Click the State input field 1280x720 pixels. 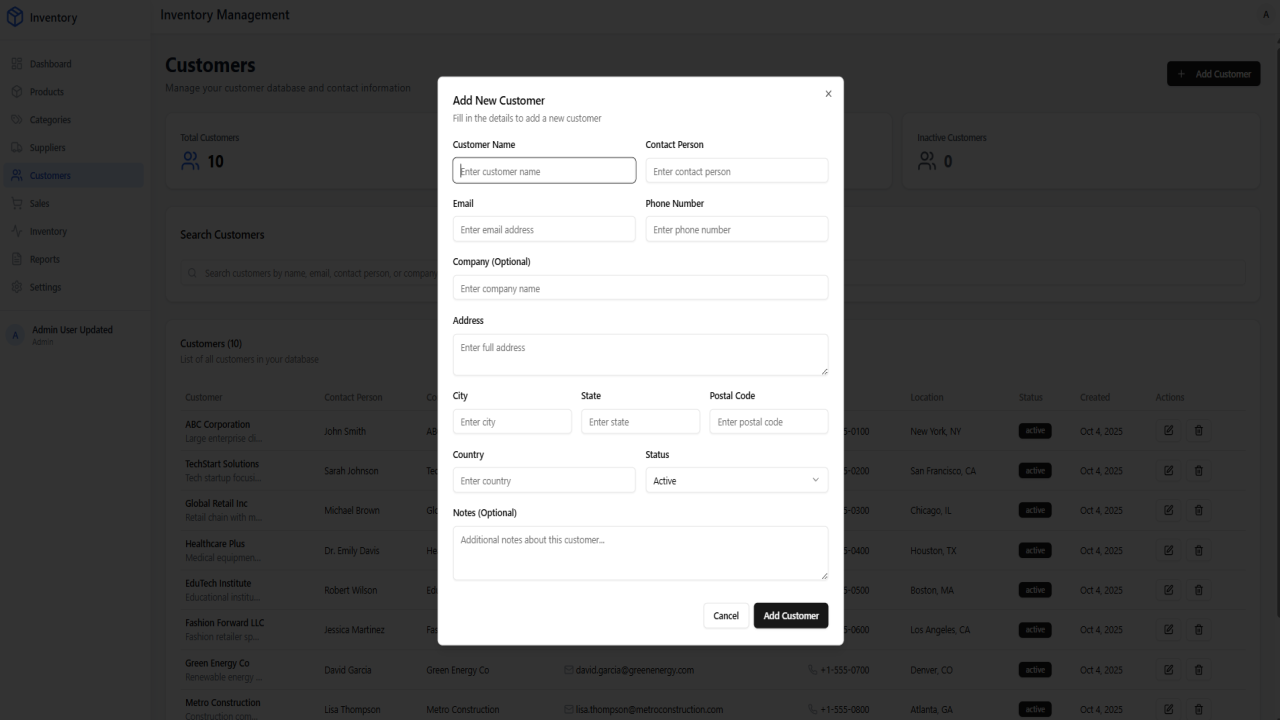[641, 422]
